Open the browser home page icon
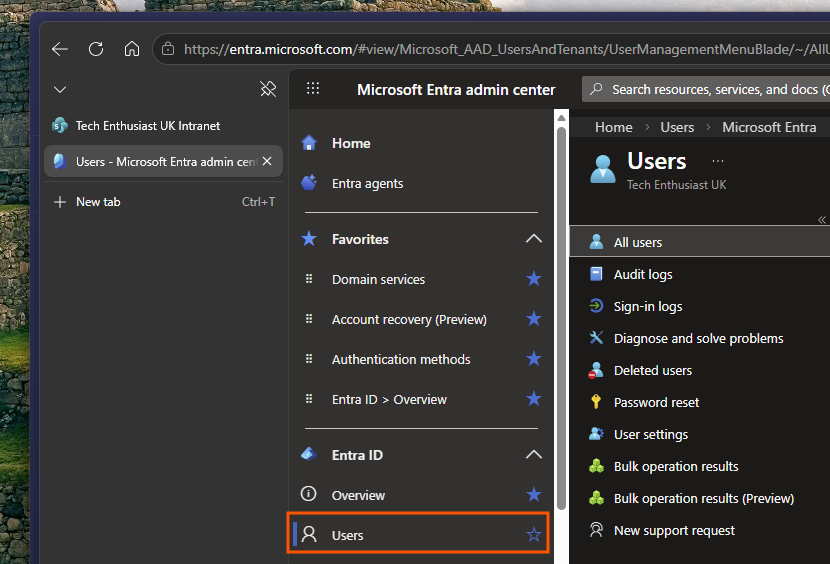 tap(132, 49)
